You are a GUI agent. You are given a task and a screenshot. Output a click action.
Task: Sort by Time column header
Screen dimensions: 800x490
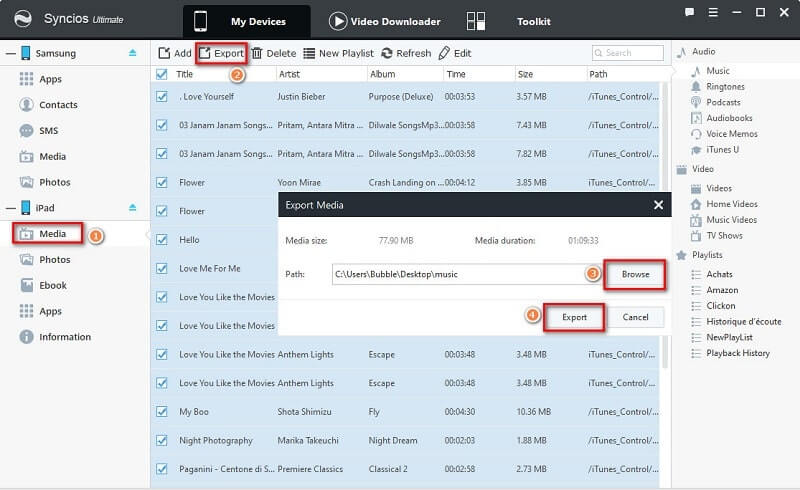(456, 74)
